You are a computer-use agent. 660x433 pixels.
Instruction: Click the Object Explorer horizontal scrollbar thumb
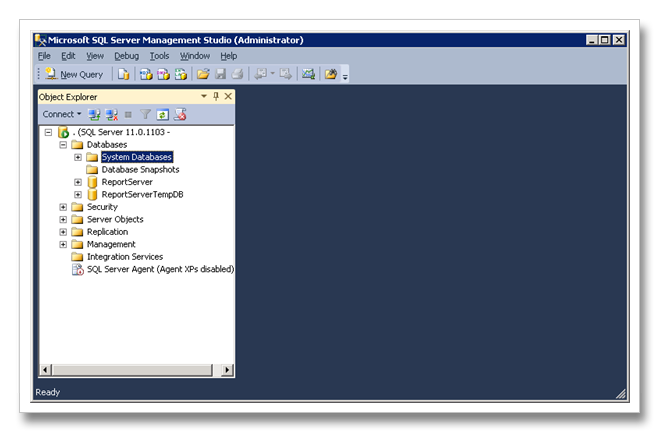click(132, 370)
